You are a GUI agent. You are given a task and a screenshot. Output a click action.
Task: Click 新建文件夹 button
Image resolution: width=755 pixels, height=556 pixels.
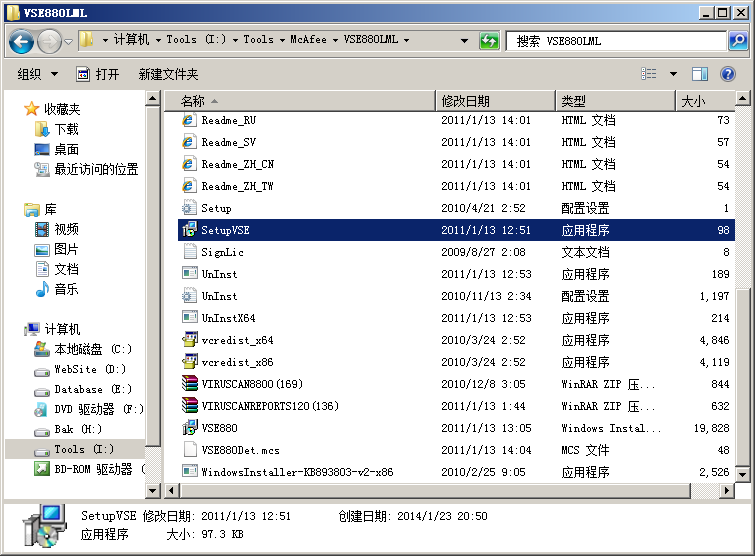168,74
